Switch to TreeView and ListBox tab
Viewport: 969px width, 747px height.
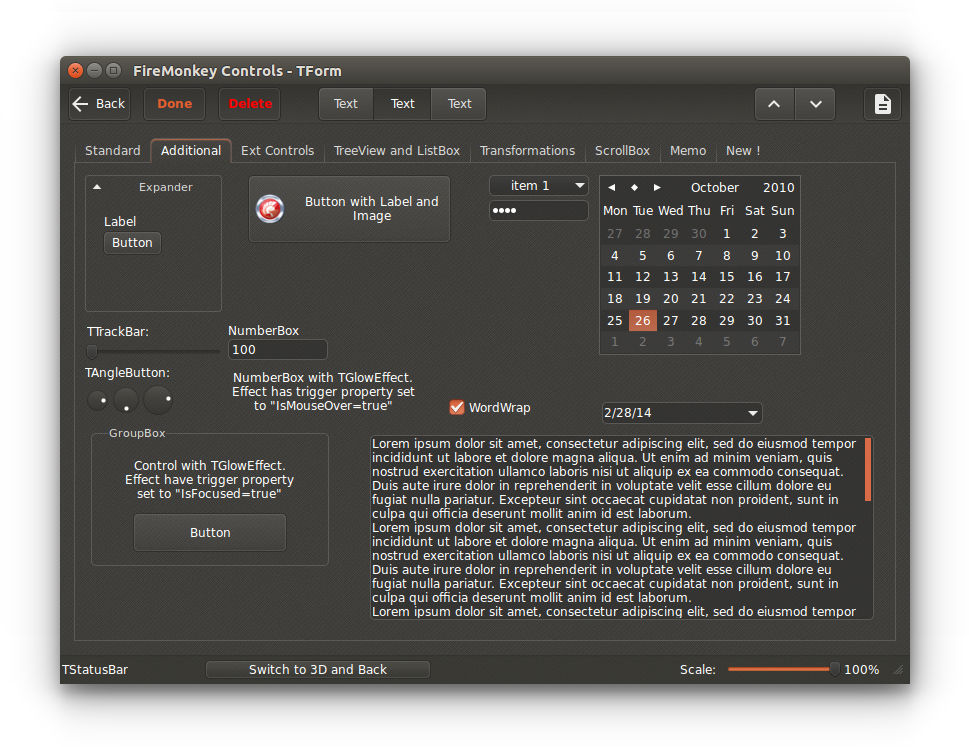(397, 151)
